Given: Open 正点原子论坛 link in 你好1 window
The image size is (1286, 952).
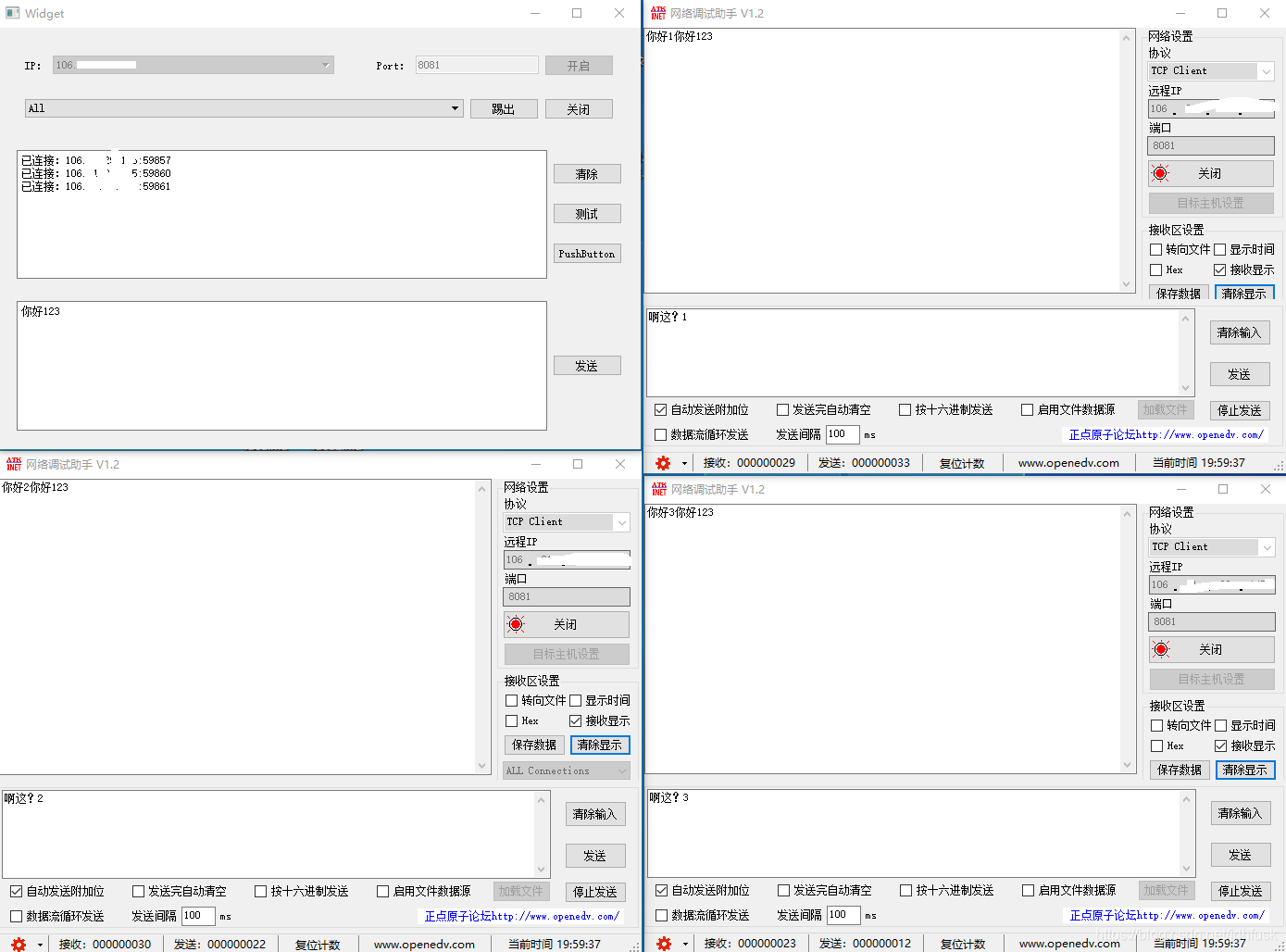Looking at the screenshot, I should [1167, 434].
